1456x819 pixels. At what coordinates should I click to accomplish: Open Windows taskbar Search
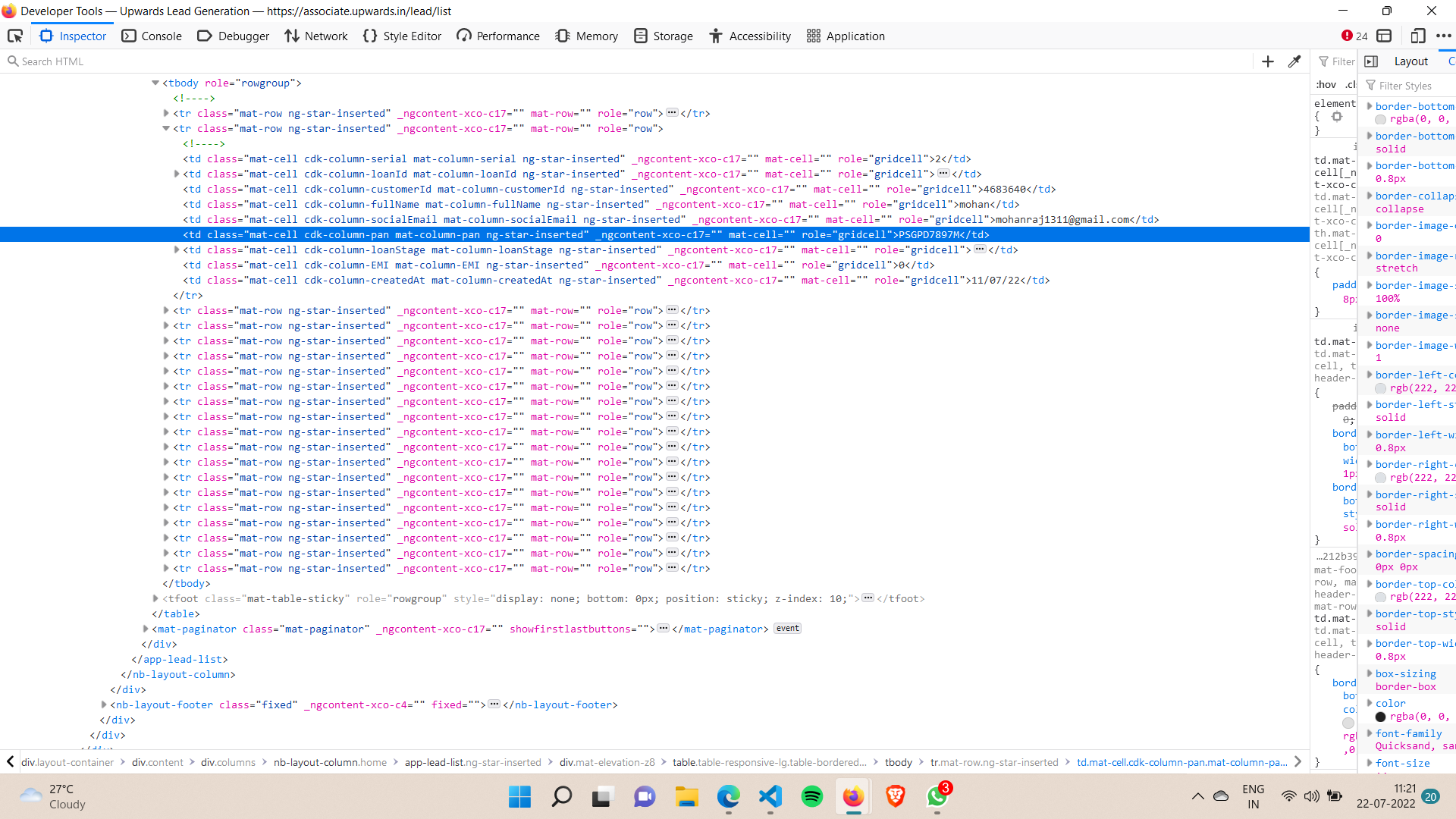(561, 796)
